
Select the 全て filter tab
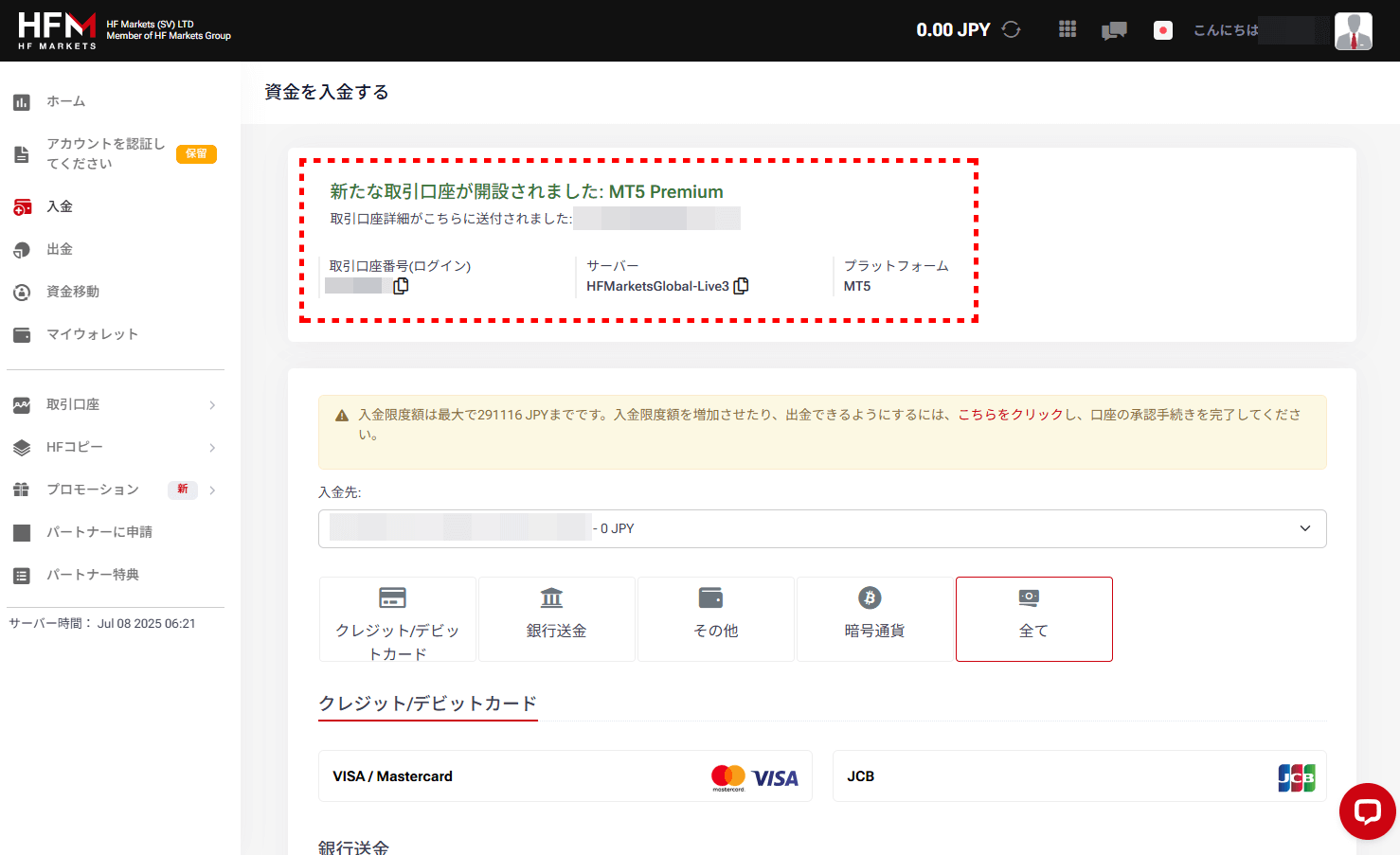click(1034, 619)
